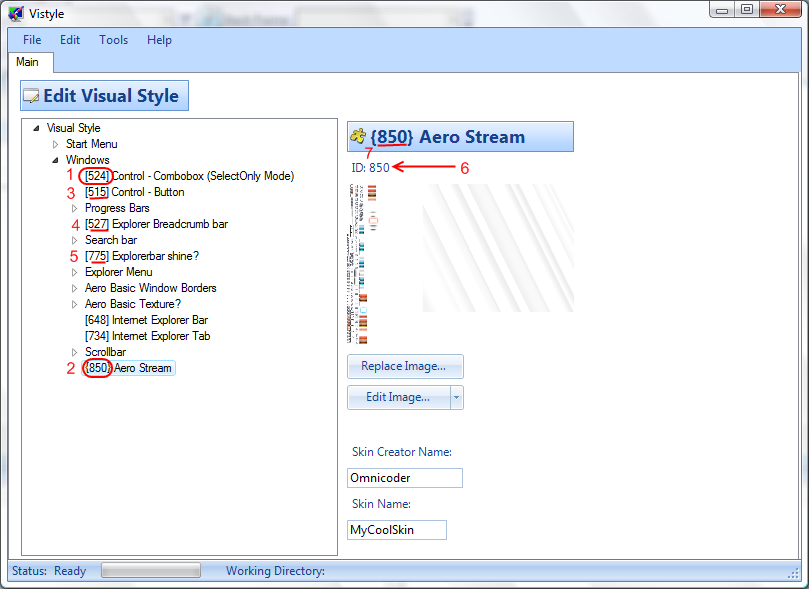Image resolution: width=809 pixels, height=589 pixels.
Task: Expand the Scrollbar tree node
Action: (x=75, y=352)
